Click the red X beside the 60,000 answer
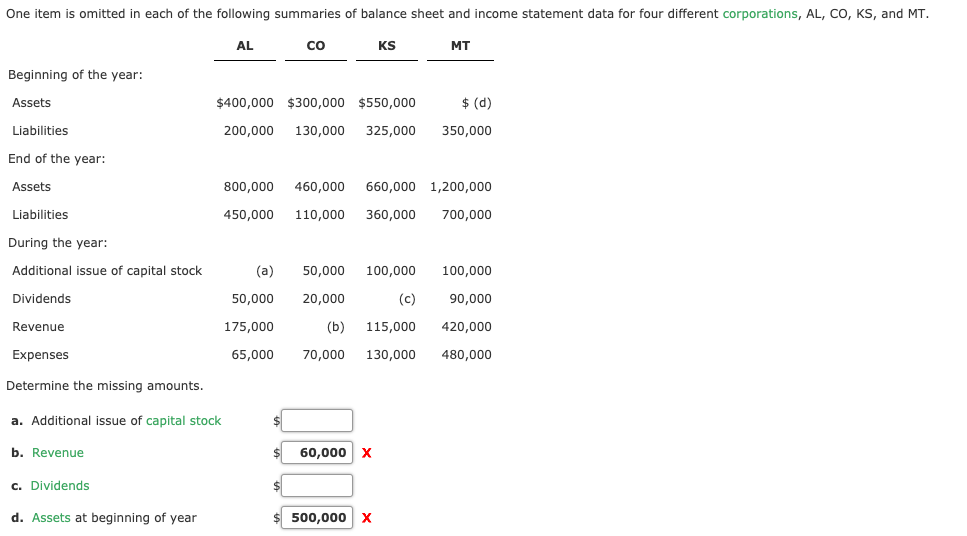The height and width of the screenshot is (536, 967). (366, 453)
